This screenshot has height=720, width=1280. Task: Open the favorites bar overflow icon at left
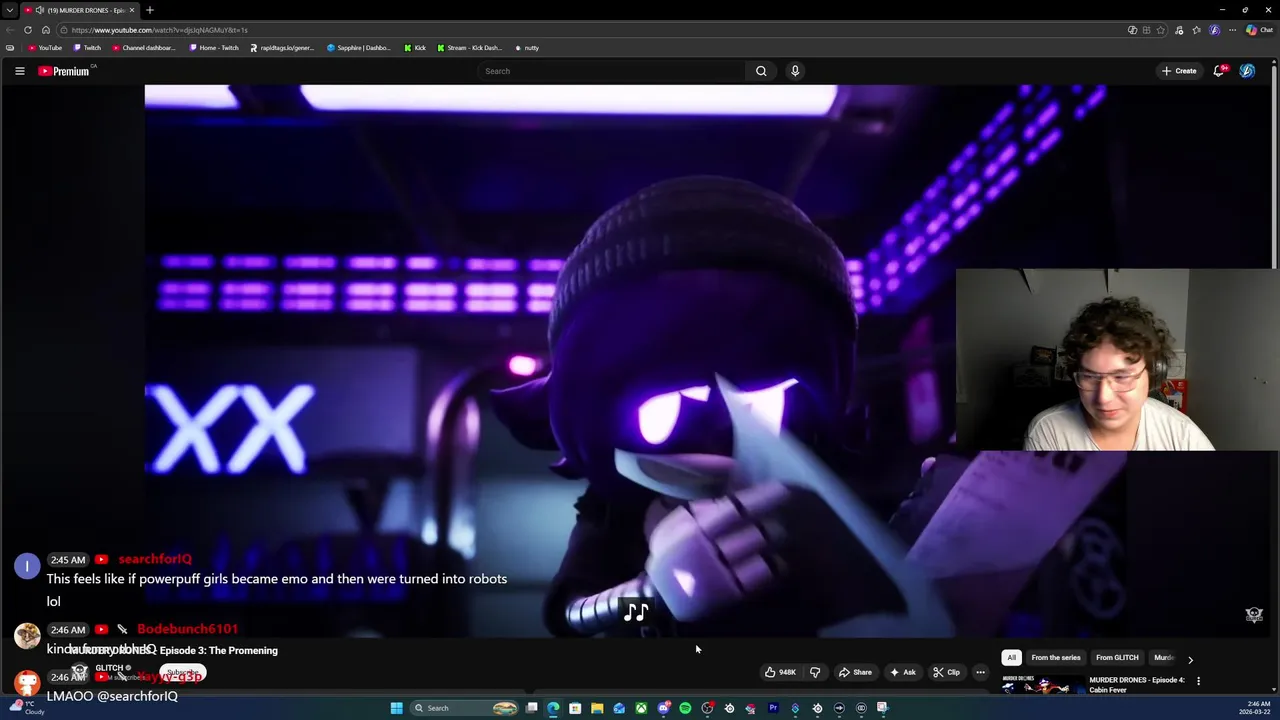point(10,48)
